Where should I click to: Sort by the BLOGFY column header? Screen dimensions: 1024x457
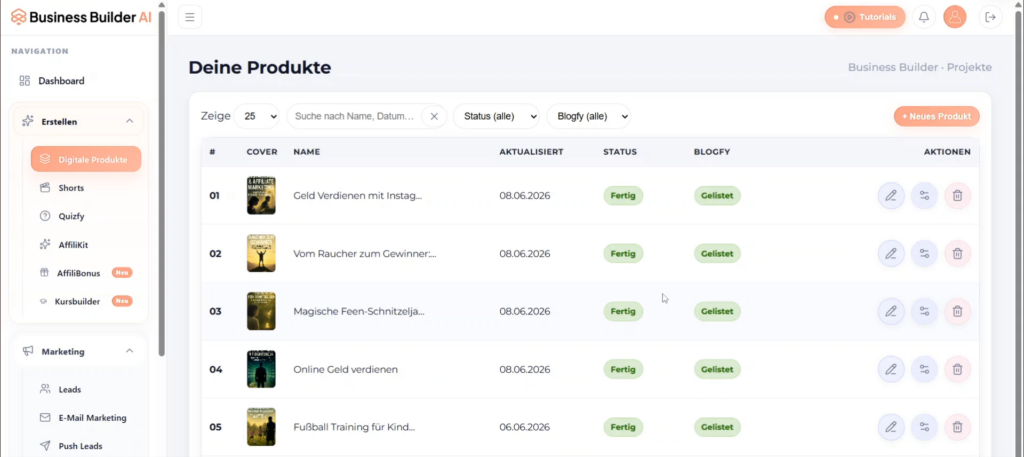point(712,152)
